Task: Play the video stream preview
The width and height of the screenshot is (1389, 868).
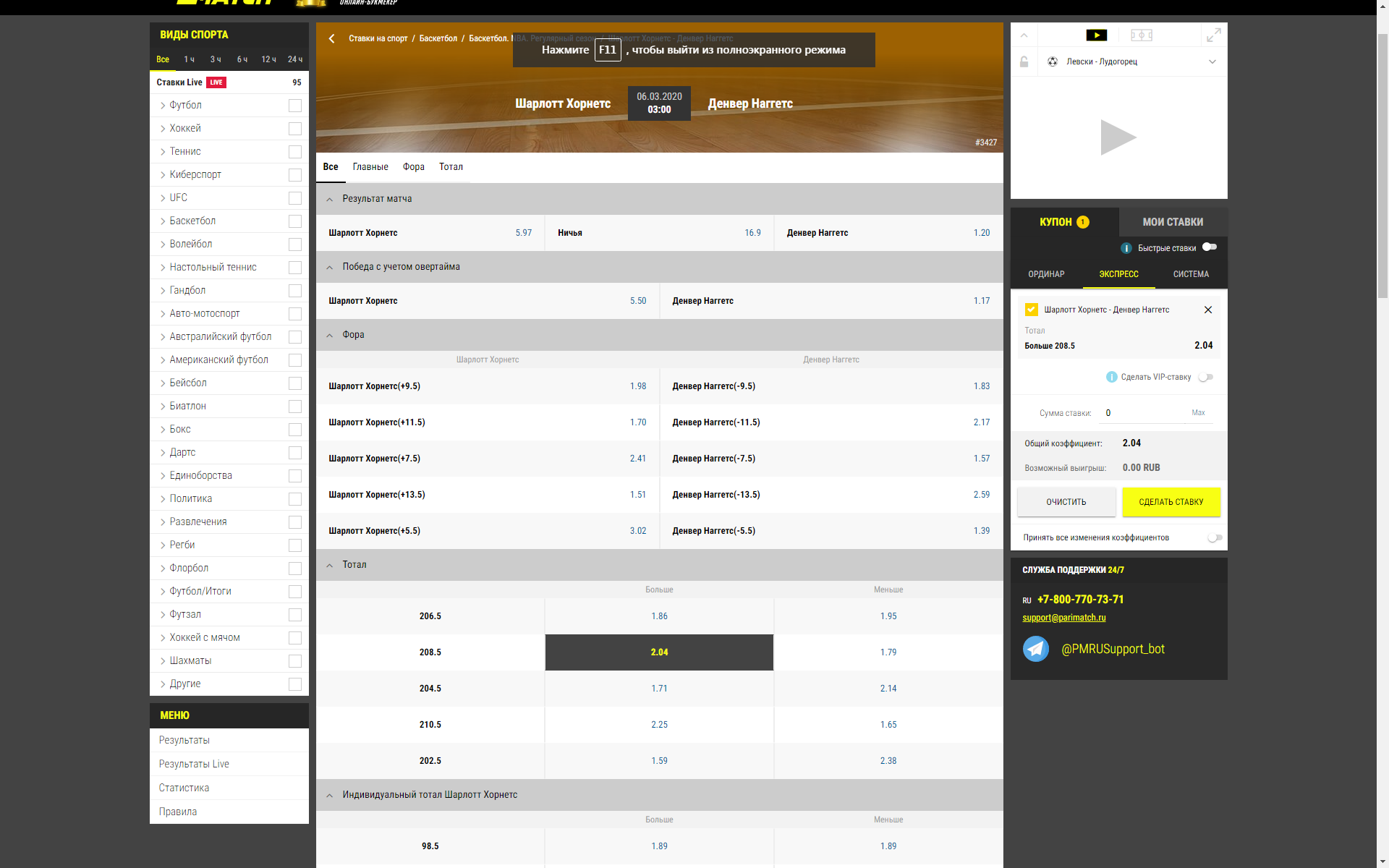Action: point(1118,137)
